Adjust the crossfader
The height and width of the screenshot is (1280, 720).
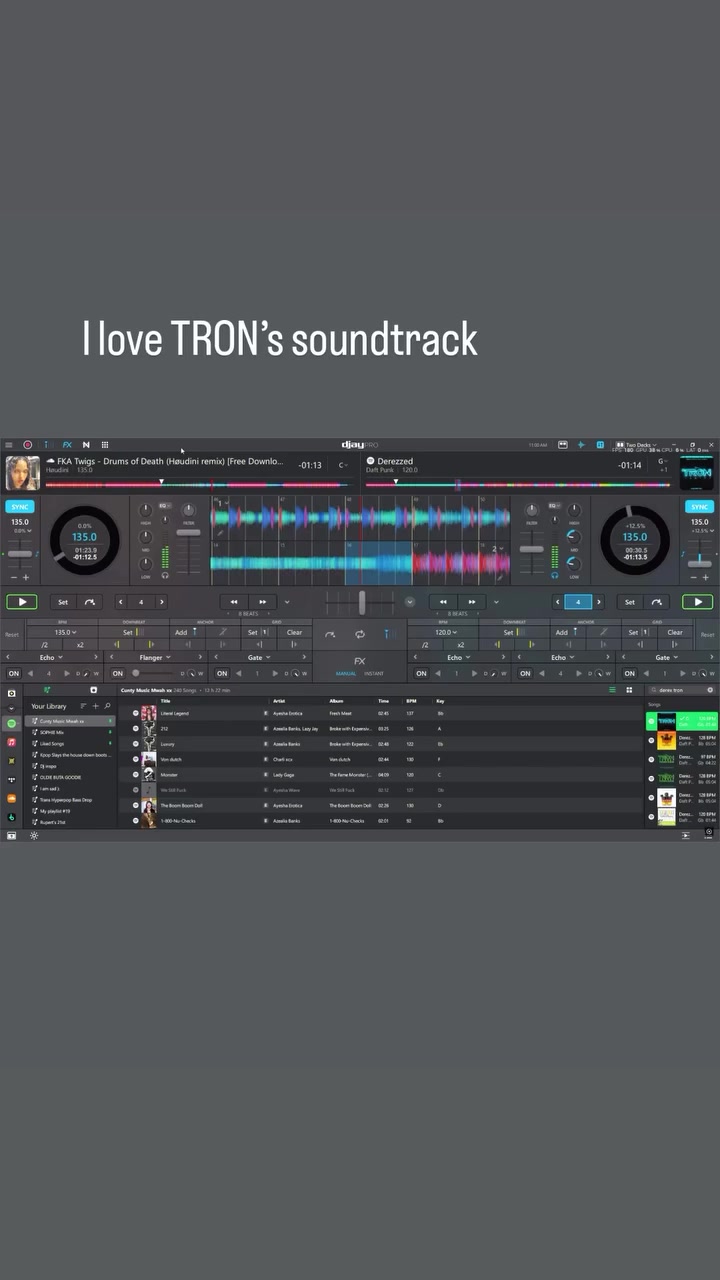point(361,602)
